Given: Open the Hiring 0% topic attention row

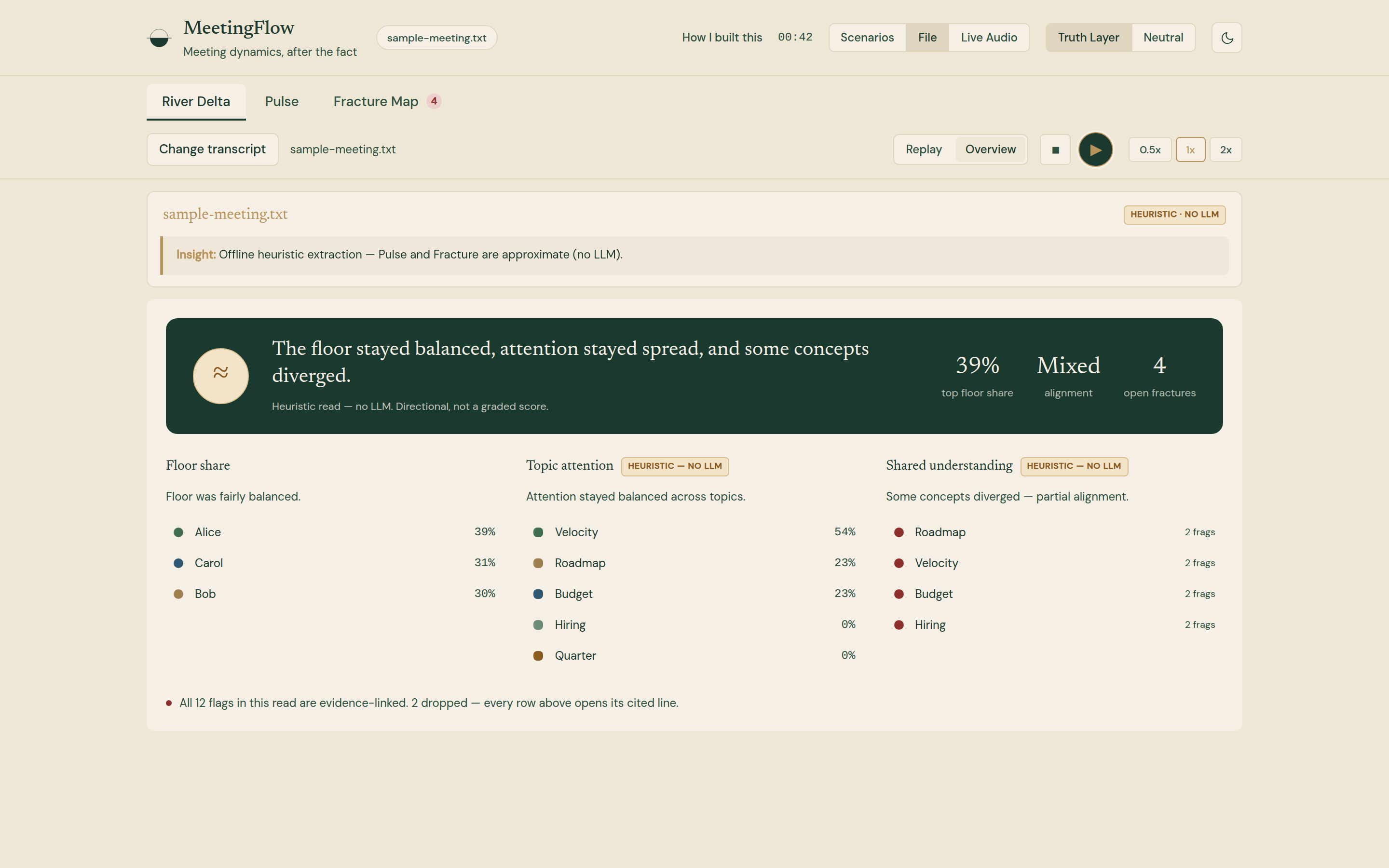Looking at the screenshot, I should [694, 624].
